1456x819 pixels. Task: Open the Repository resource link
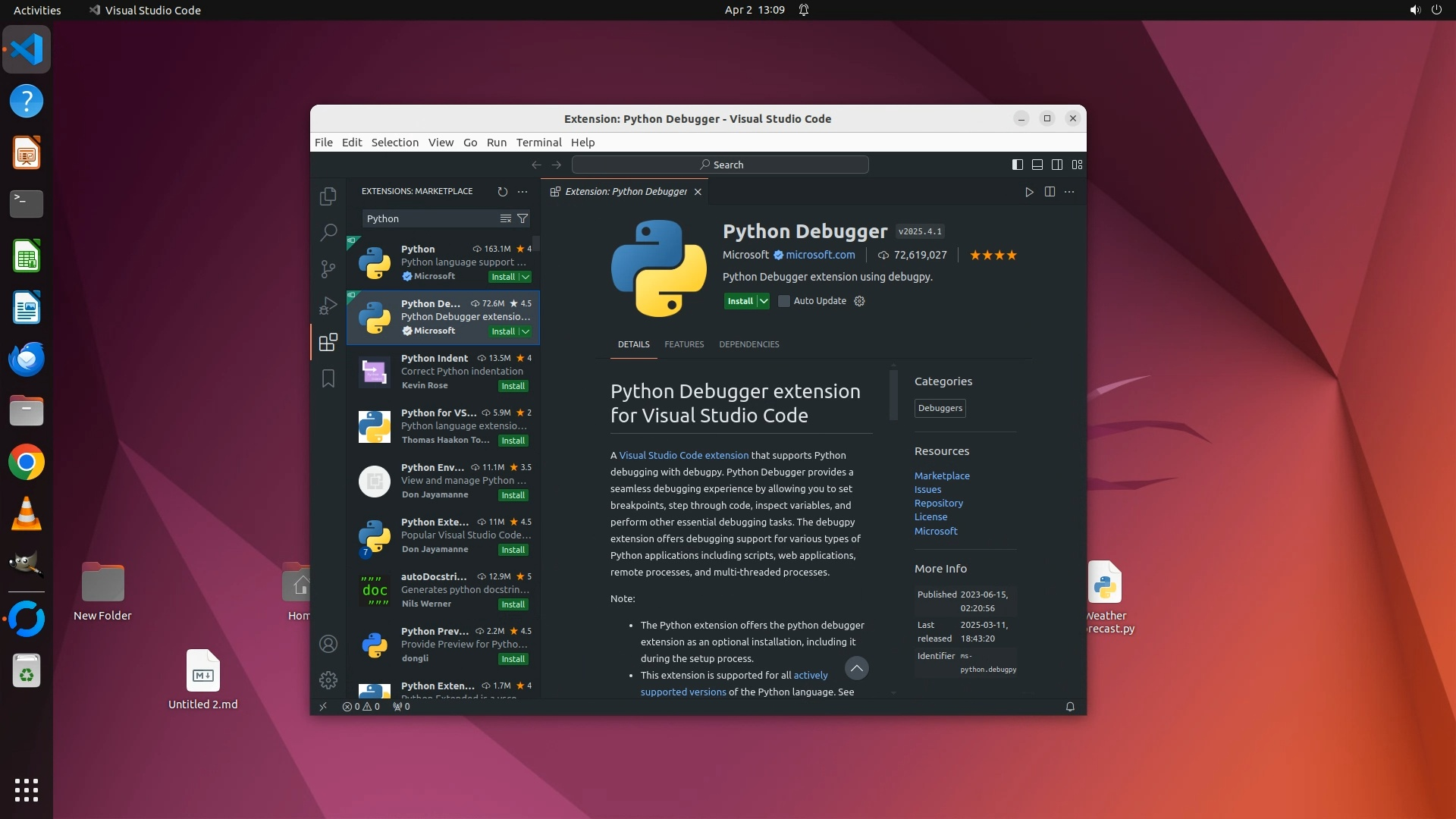point(938,504)
